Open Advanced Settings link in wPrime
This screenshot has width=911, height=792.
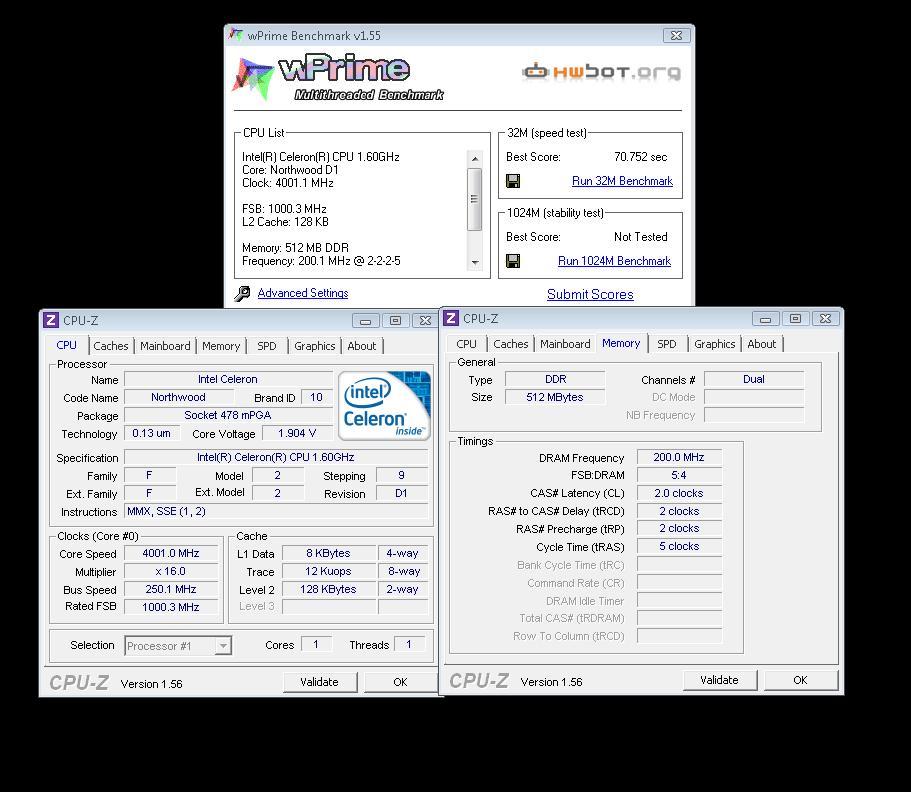click(x=303, y=293)
